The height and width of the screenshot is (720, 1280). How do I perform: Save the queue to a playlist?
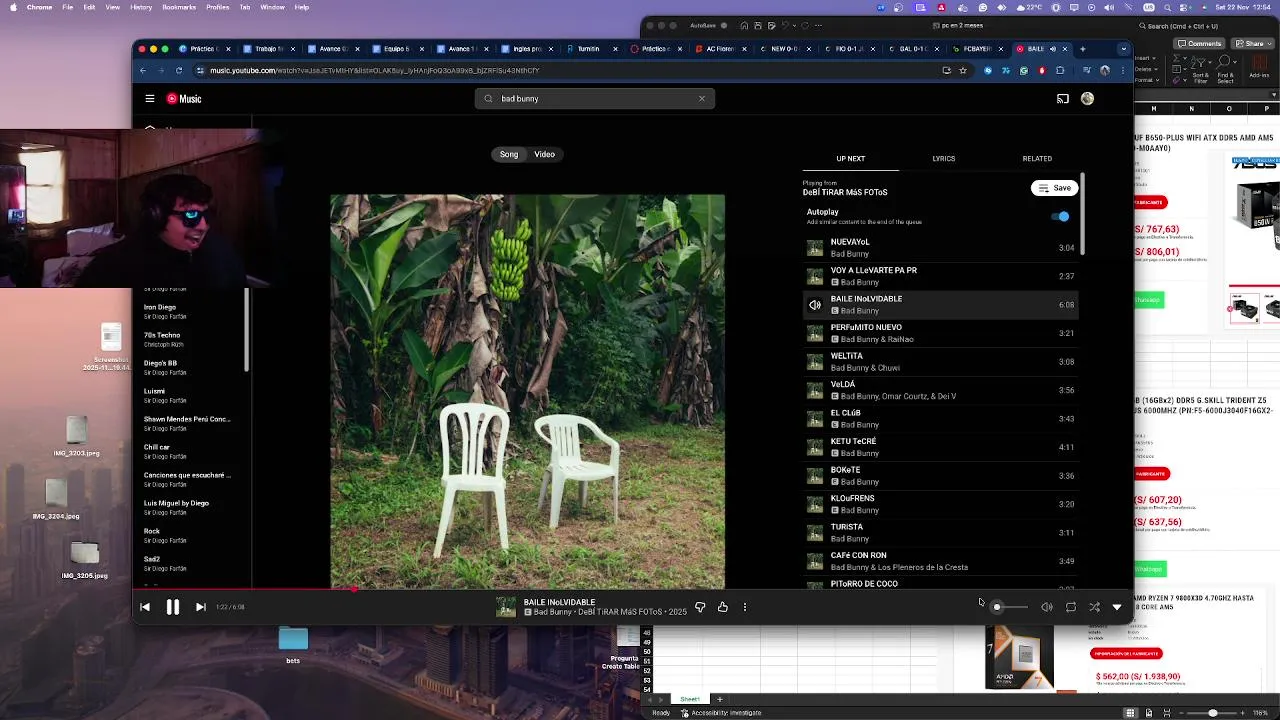(1054, 188)
